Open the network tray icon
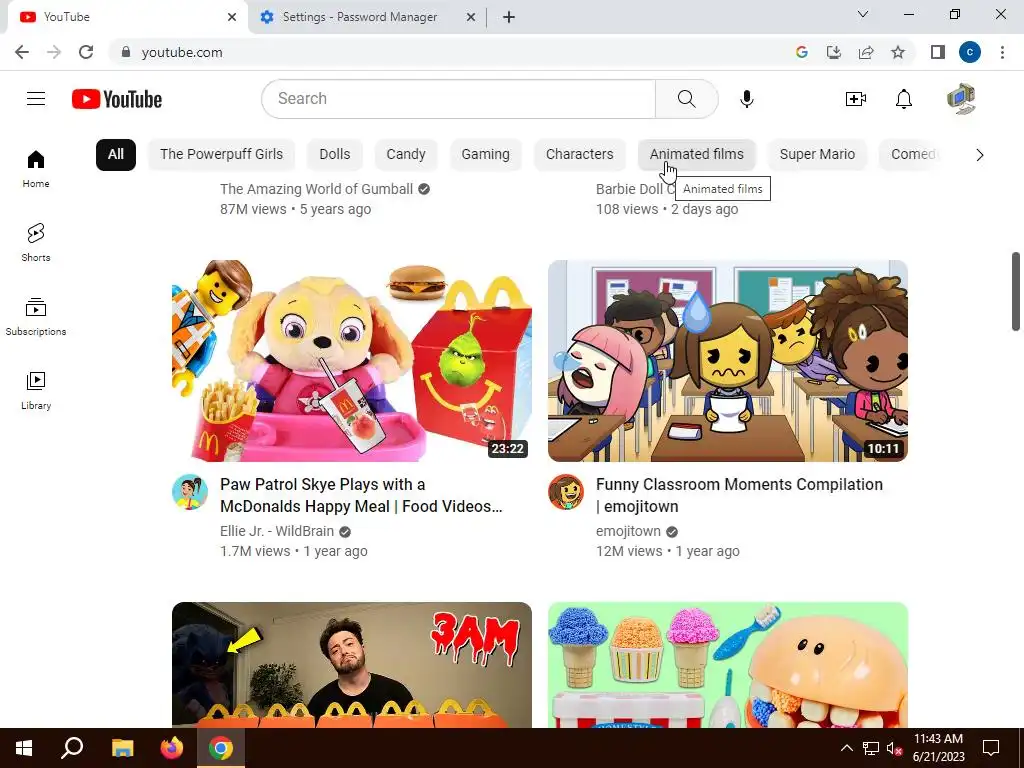Image resolution: width=1024 pixels, height=768 pixels. [x=871, y=748]
